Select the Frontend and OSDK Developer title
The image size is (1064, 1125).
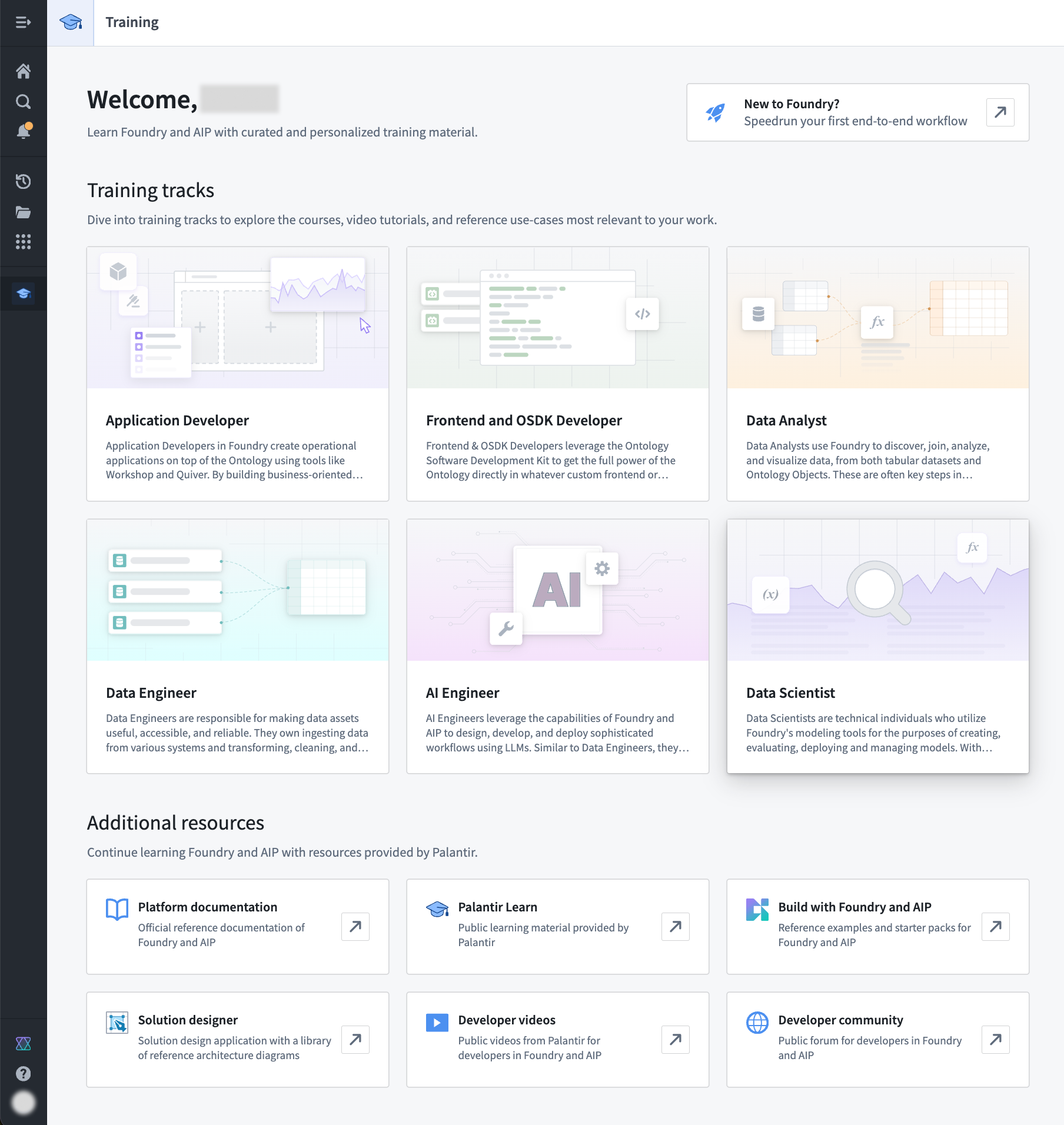pyautogui.click(x=524, y=420)
